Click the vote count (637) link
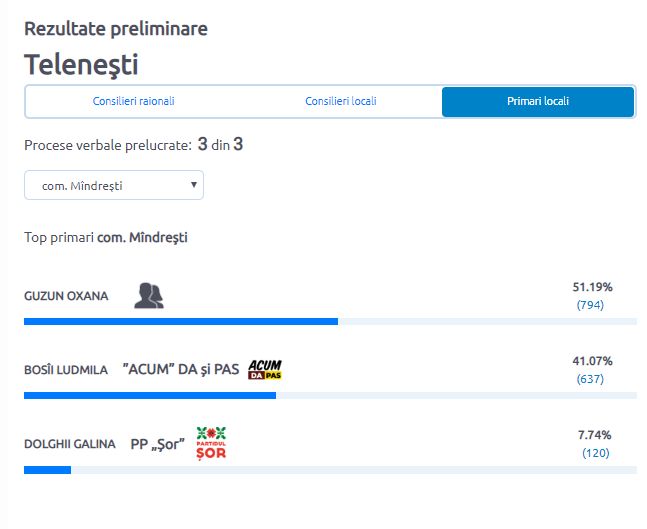The width and height of the screenshot is (647, 529). 590,379
